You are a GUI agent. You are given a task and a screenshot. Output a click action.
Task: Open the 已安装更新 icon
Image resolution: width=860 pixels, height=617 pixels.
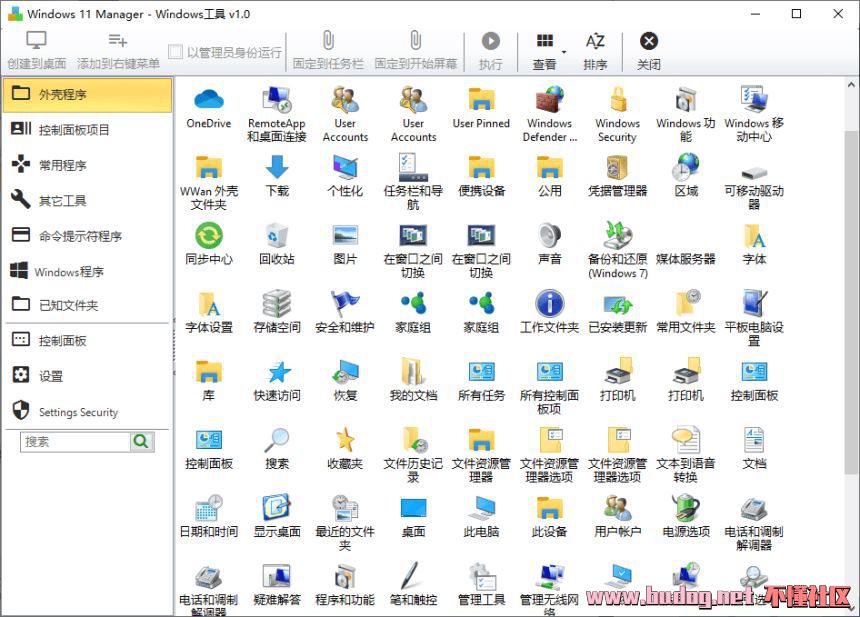(x=618, y=303)
